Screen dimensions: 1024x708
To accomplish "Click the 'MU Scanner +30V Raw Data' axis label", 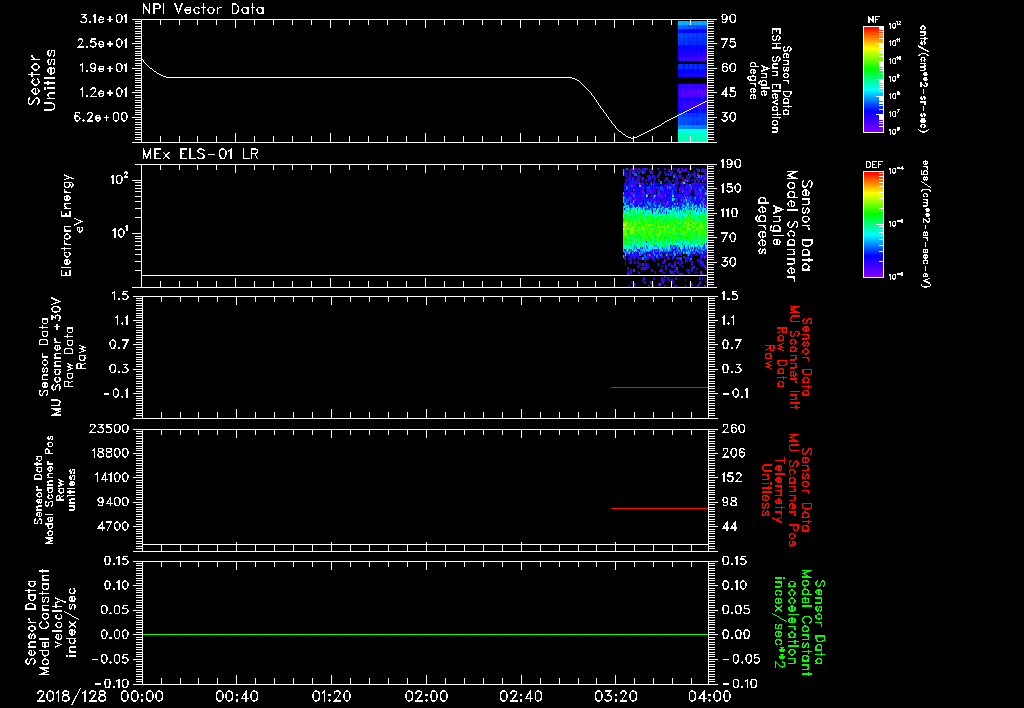I will coord(63,357).
